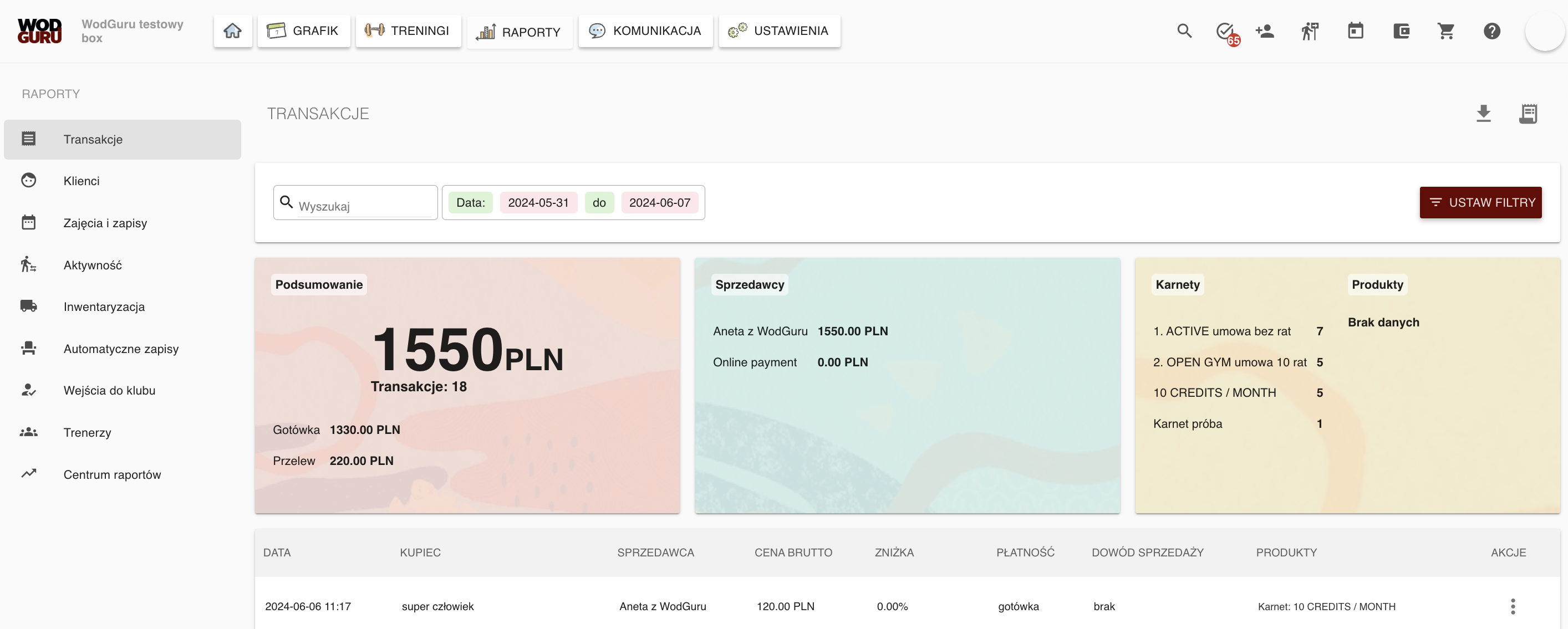The width and height of the screenshot is (1568, 629).
Task: Open the home page icon button
Action: coord(232,31)
